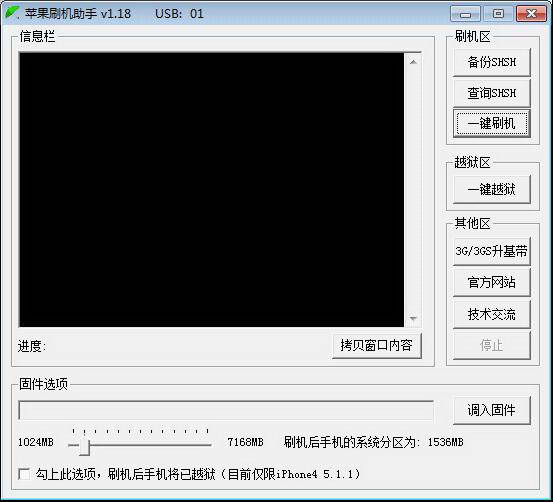Image resolution: width=553 pixels, height=502 pixels.
Task: Click the info console scroll down arrow
Action: tap(413, 318)
